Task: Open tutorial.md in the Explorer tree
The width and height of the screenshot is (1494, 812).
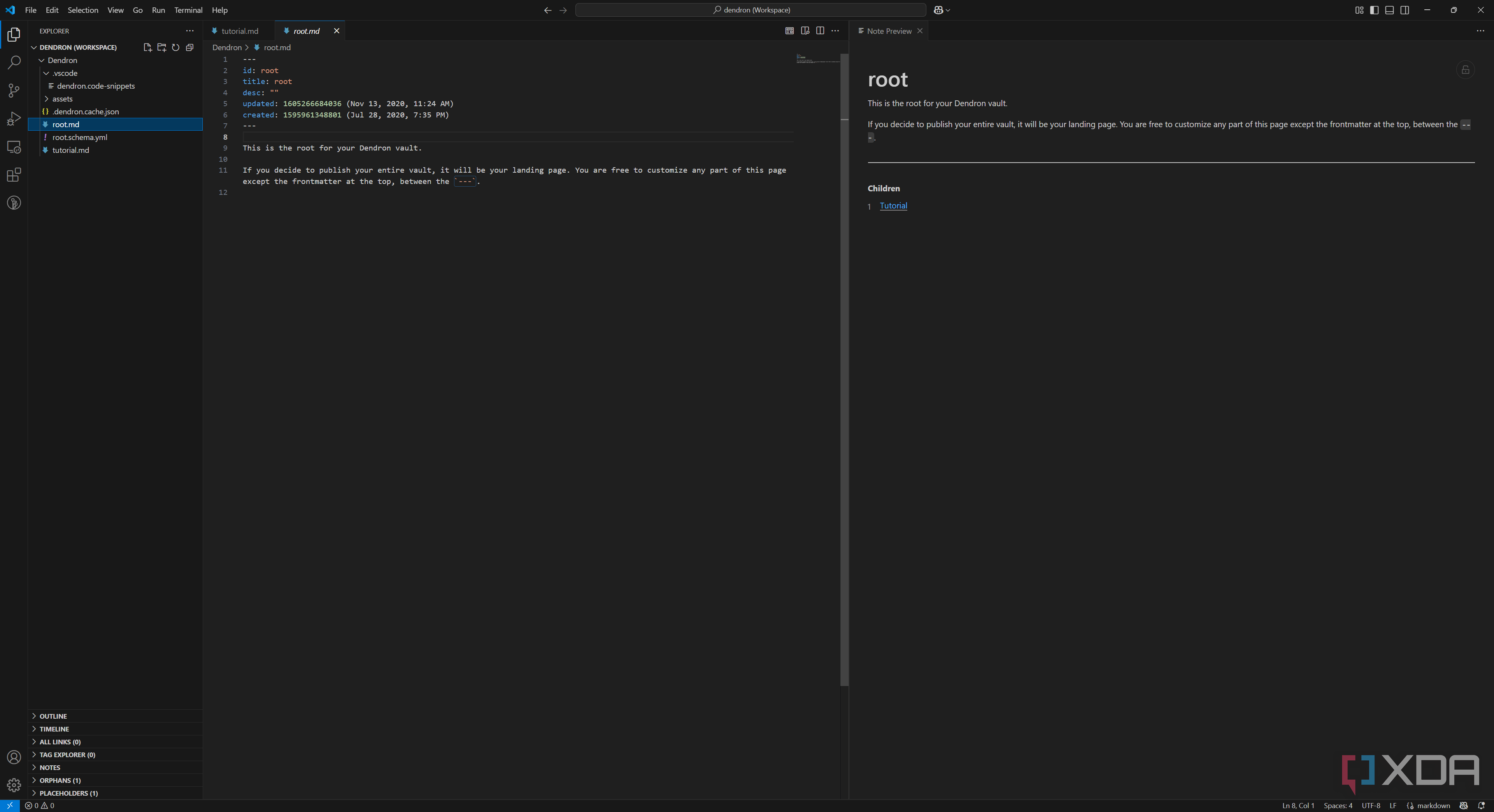Action: coord(116,150)
